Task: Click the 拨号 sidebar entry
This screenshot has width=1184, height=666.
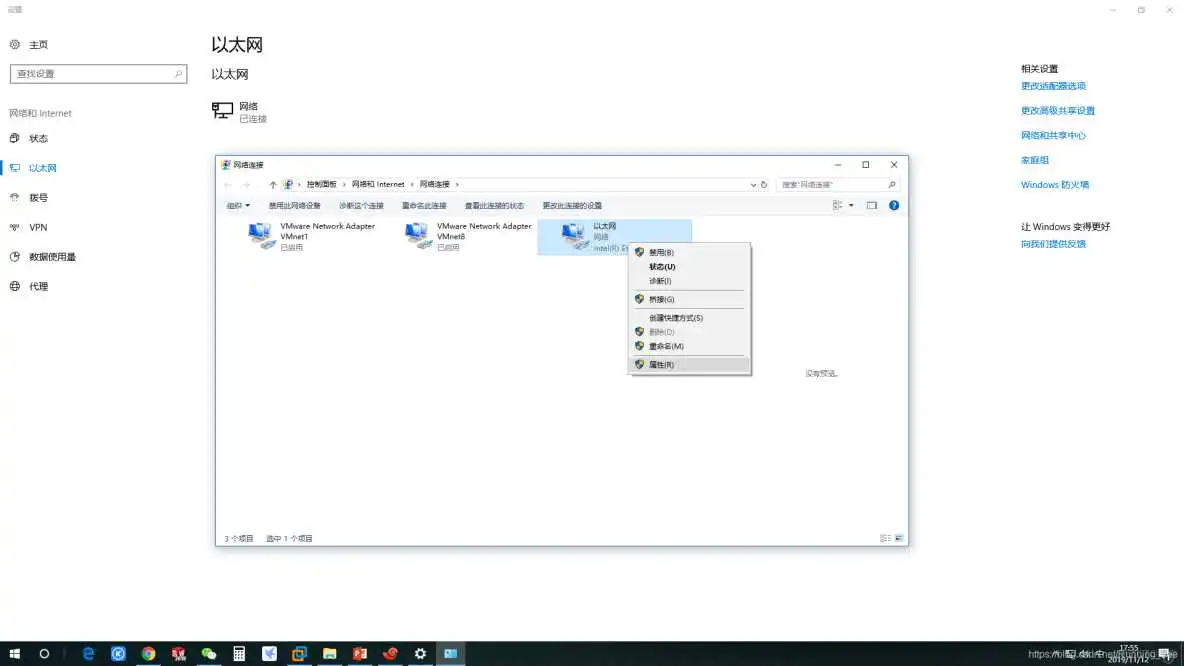Action: coord(35,197)
